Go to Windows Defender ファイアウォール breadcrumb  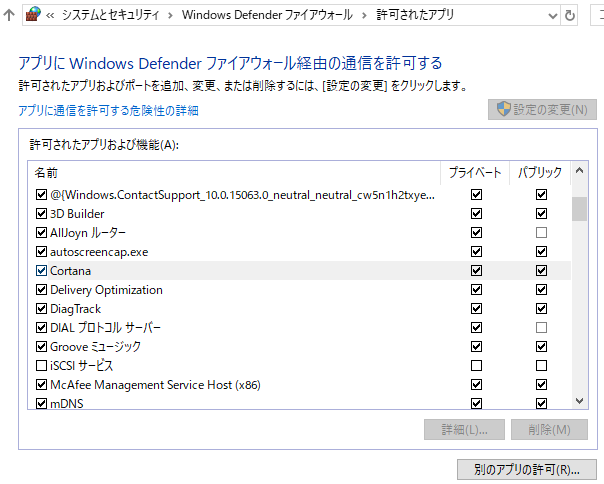pyautogui.click(x=267, y=15)
